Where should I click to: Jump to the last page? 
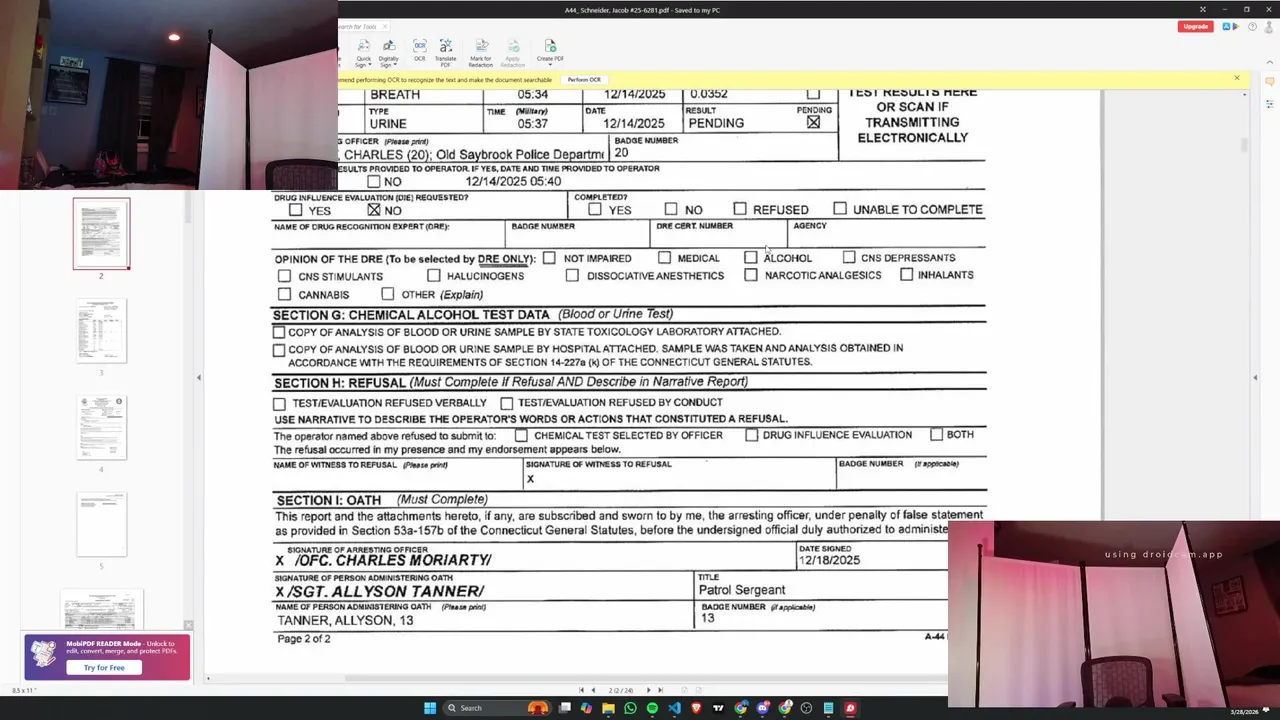tap(660, 690)
